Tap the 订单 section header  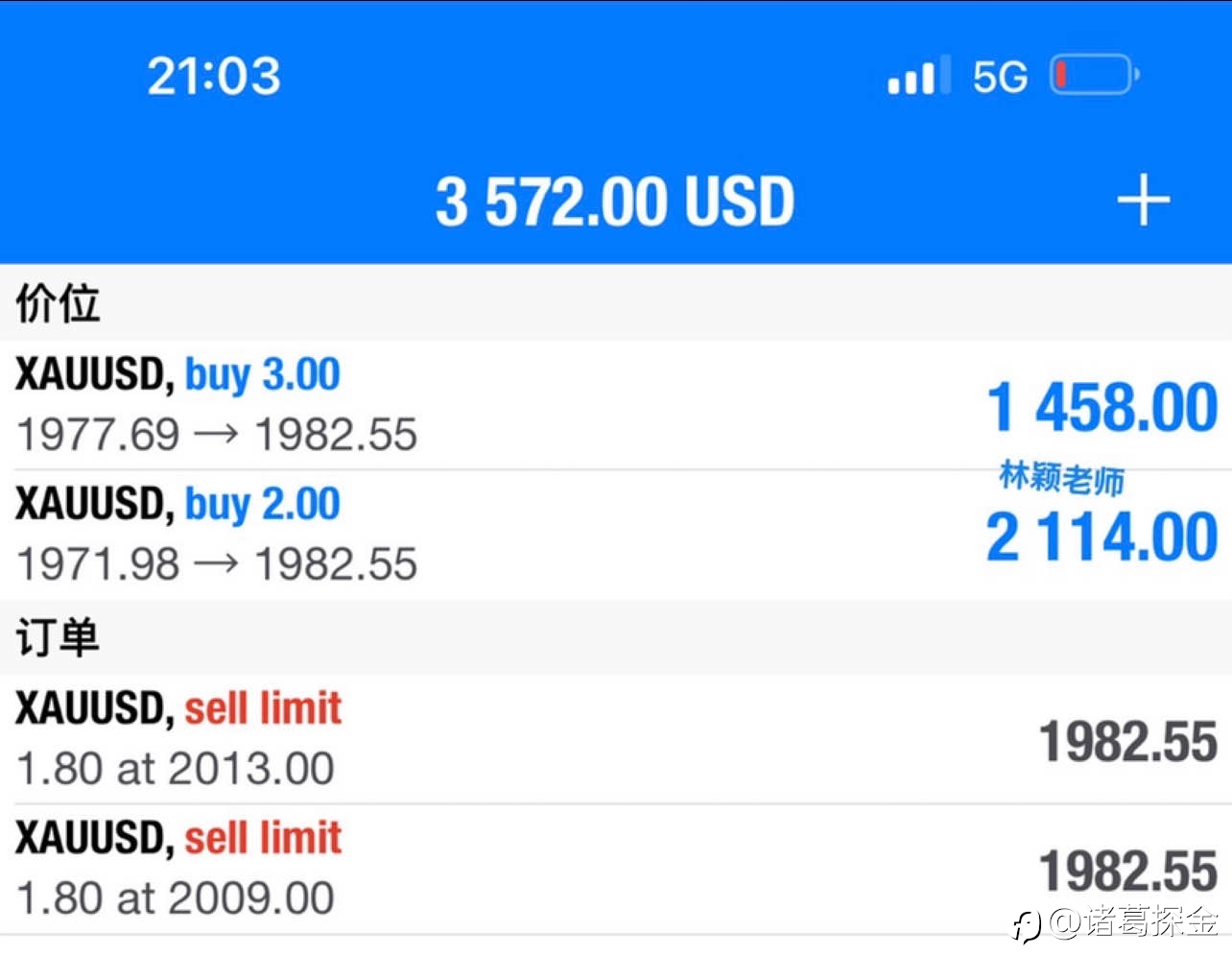tap(58, 637)
